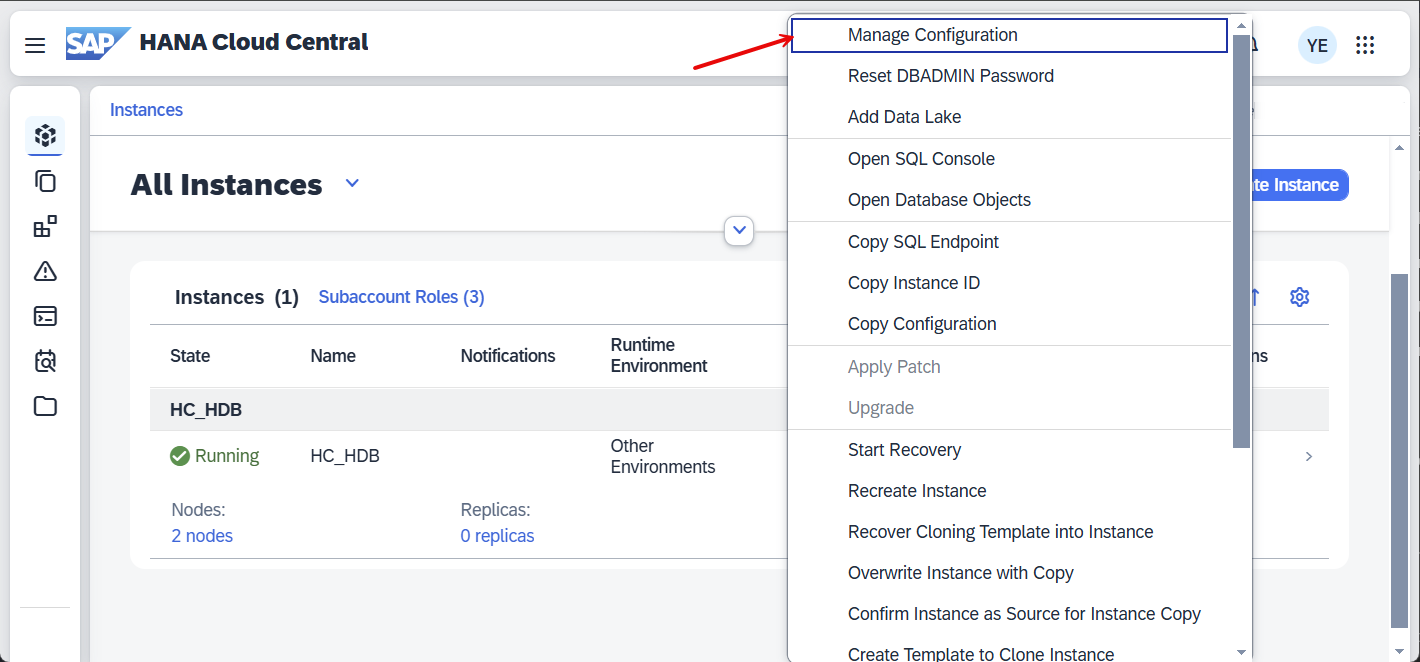
Task: Select Create Template to Clone Instance
Action: point(1009,650)
